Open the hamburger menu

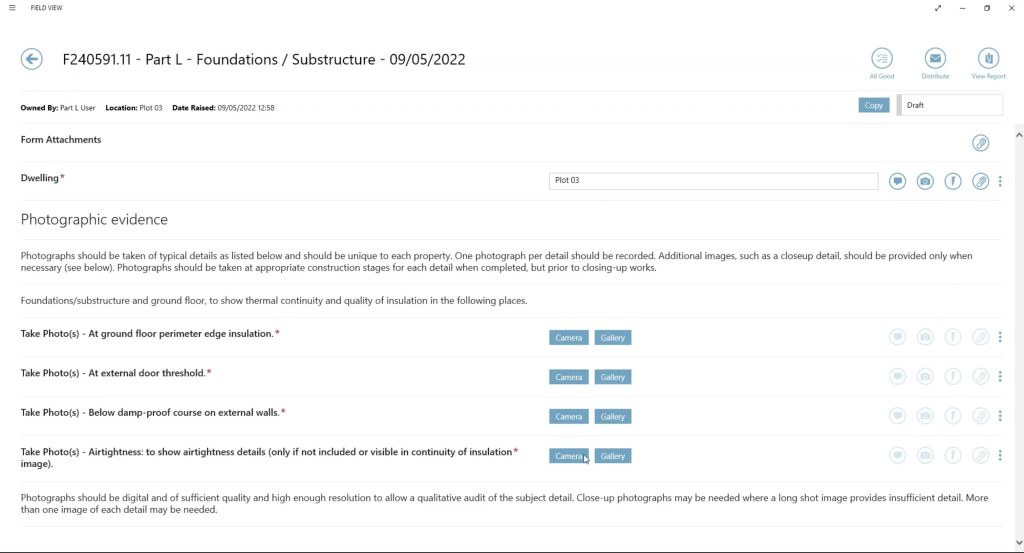[x=11, y=8]
